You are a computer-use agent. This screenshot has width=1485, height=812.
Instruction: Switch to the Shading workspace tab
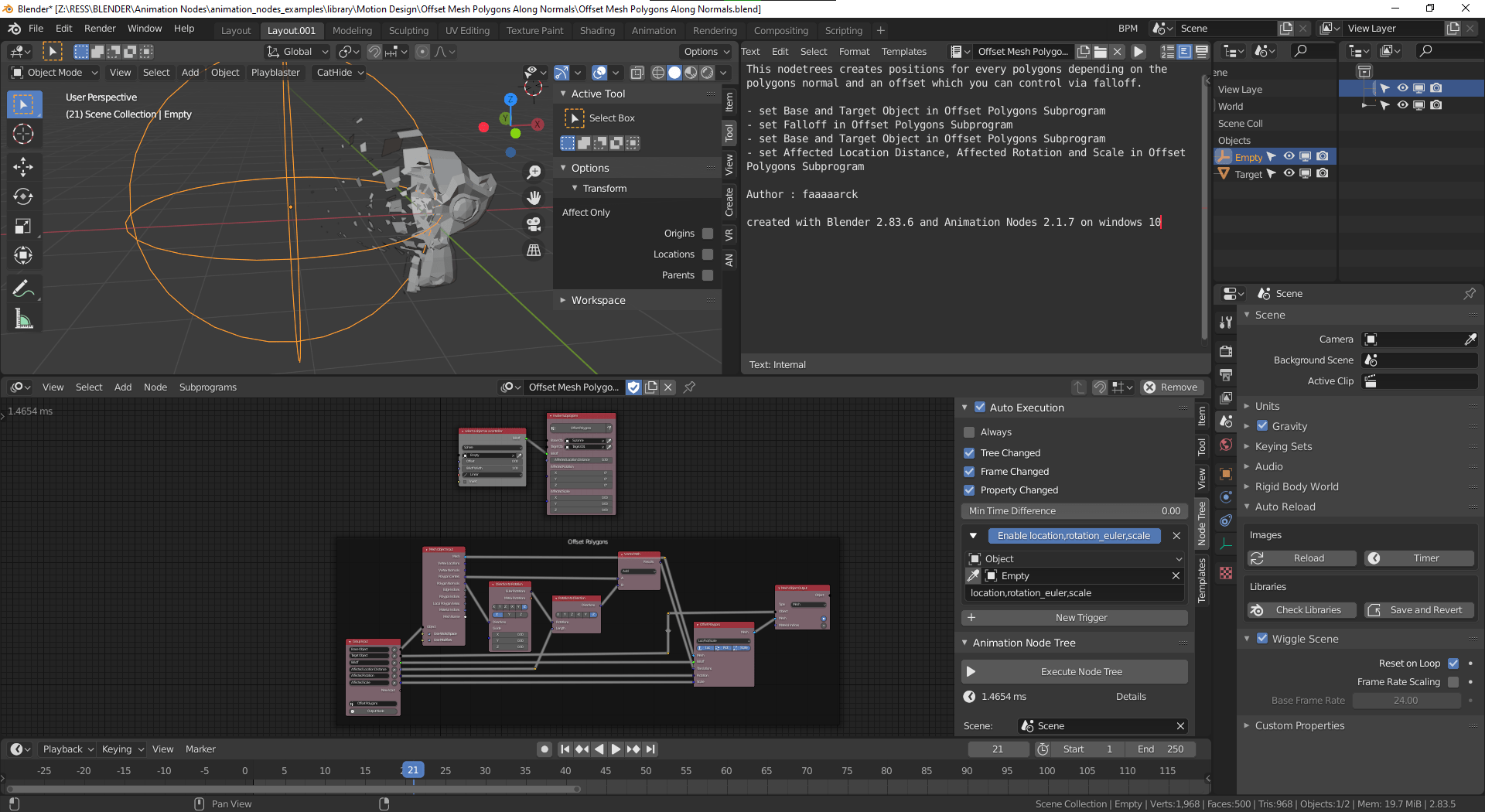click(x=597, y=30)
